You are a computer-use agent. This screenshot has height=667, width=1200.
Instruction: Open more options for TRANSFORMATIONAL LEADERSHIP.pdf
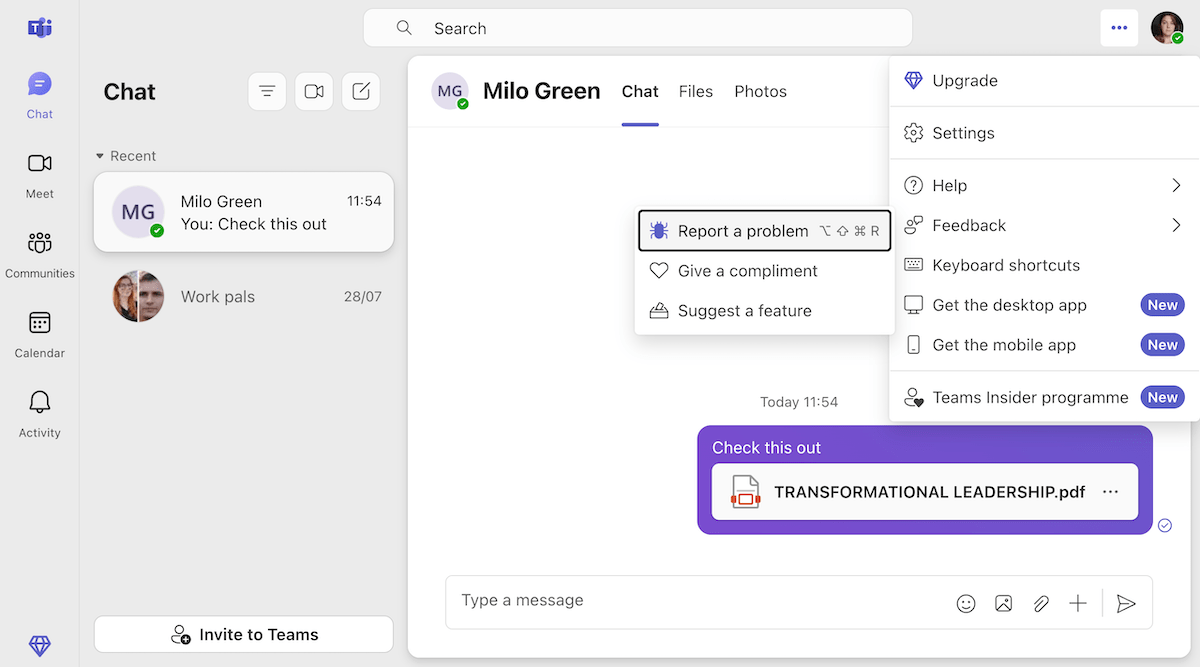click(1110, 492)
